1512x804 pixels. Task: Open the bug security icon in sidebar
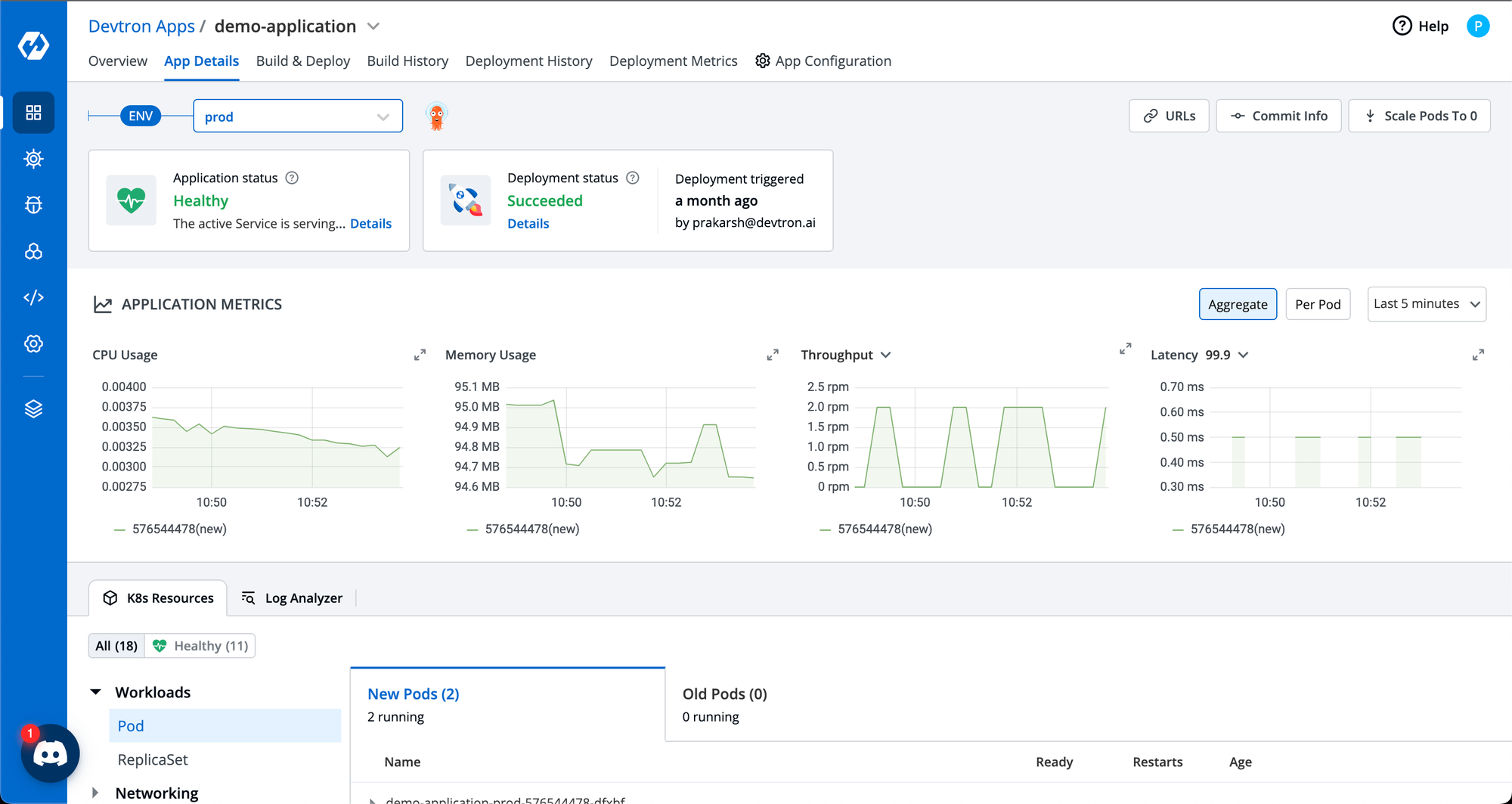(33, 205)
